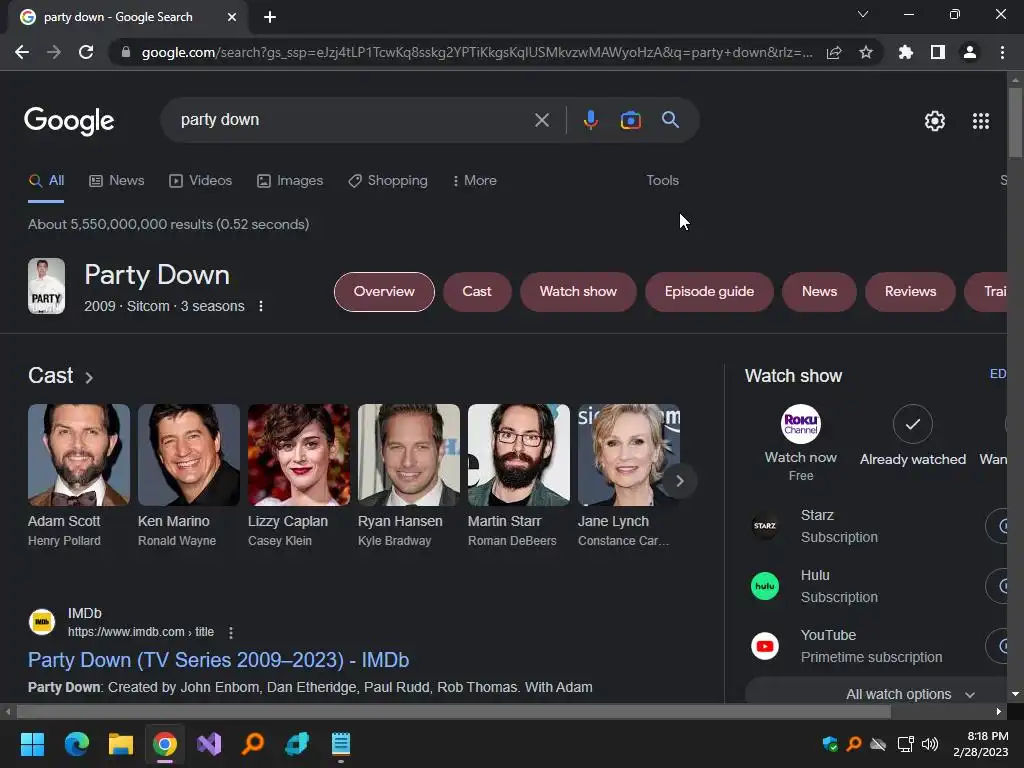This screenshot has width=1024, height=768.
Task: Switch to Shopping results tab
Action: (x=388, y=181)
